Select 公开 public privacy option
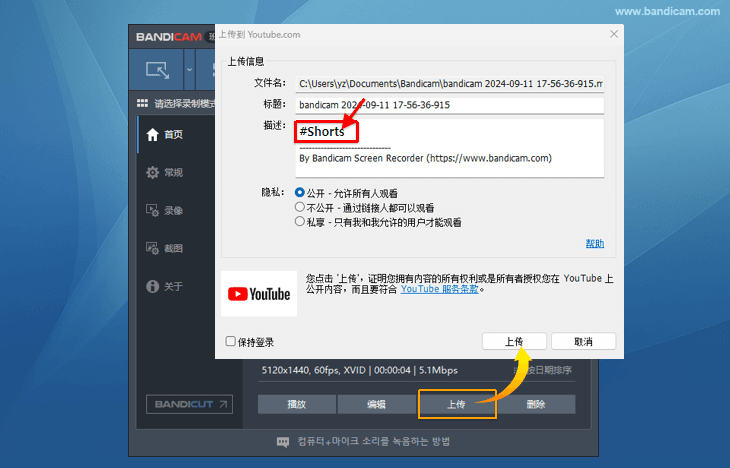The width and height of the screenshot is (730, 468). [300, 193]
